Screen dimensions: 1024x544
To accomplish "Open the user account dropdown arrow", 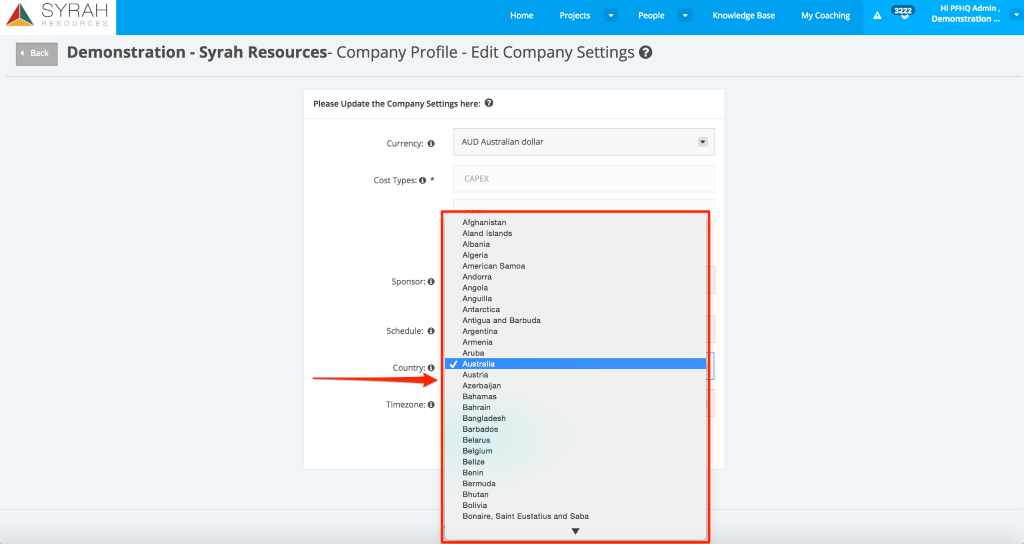I will click(1016, 14).
